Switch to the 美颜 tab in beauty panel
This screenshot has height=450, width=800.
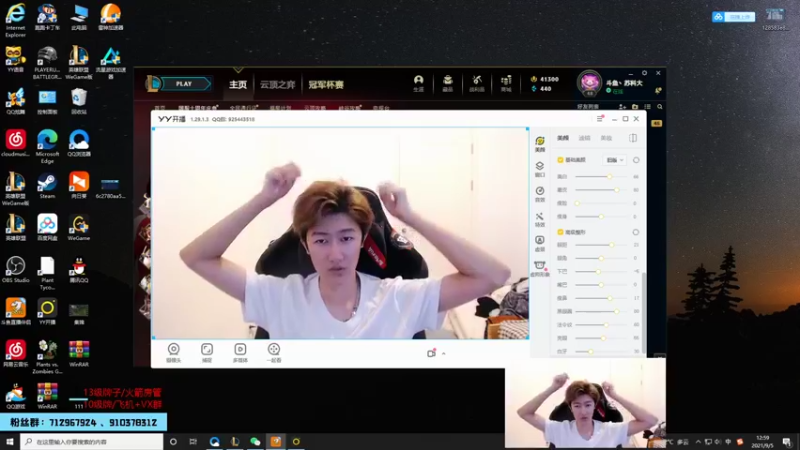pyautogui.click(x=563, y=138)
